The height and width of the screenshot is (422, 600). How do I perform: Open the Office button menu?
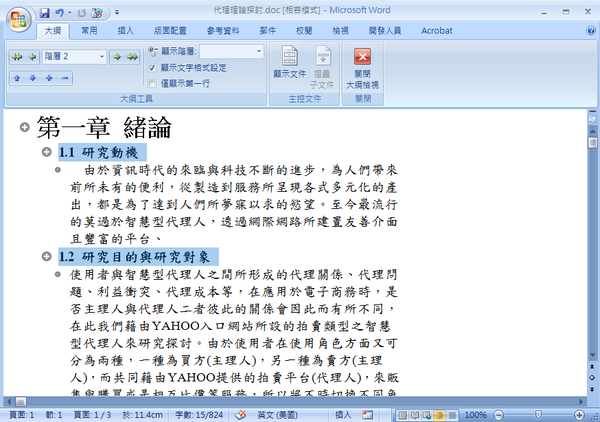point(18,19)
